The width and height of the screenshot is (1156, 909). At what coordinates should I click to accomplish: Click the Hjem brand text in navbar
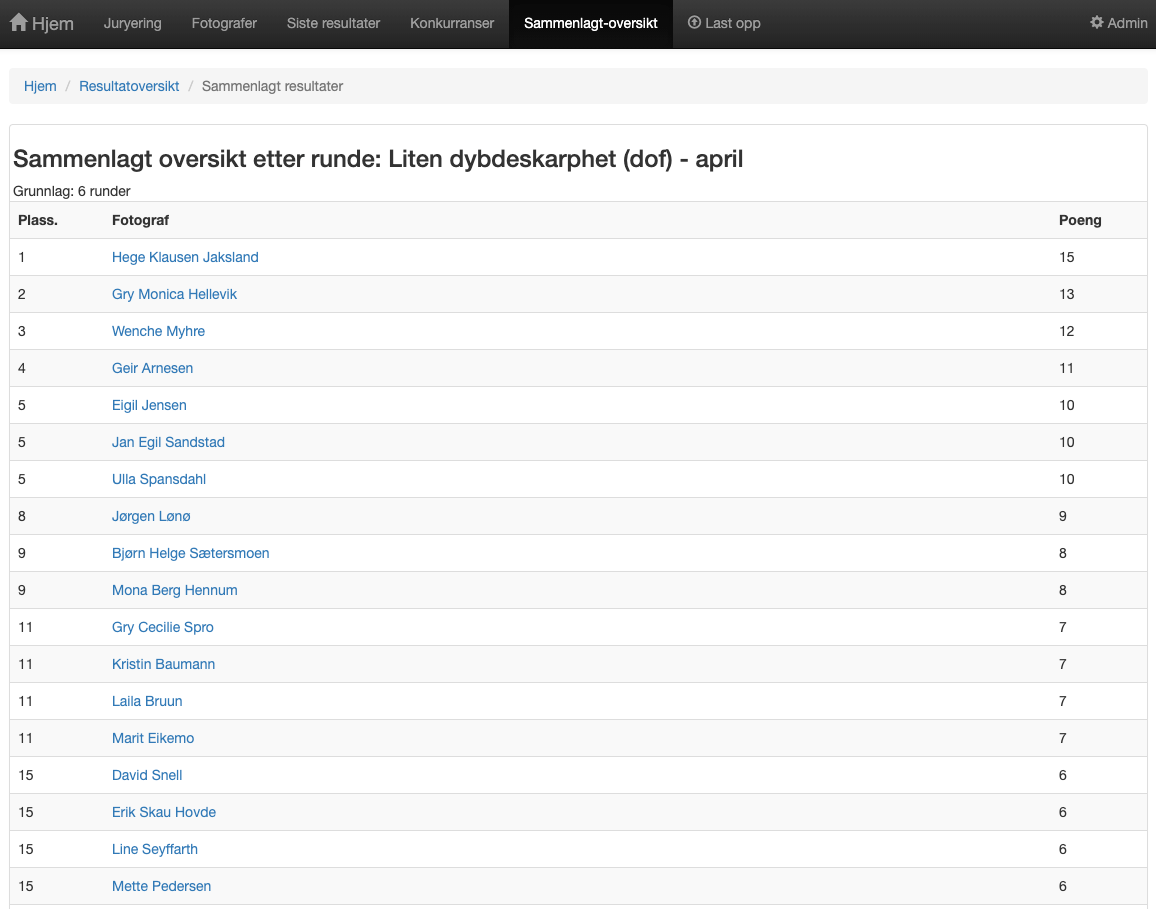(52, 24)
